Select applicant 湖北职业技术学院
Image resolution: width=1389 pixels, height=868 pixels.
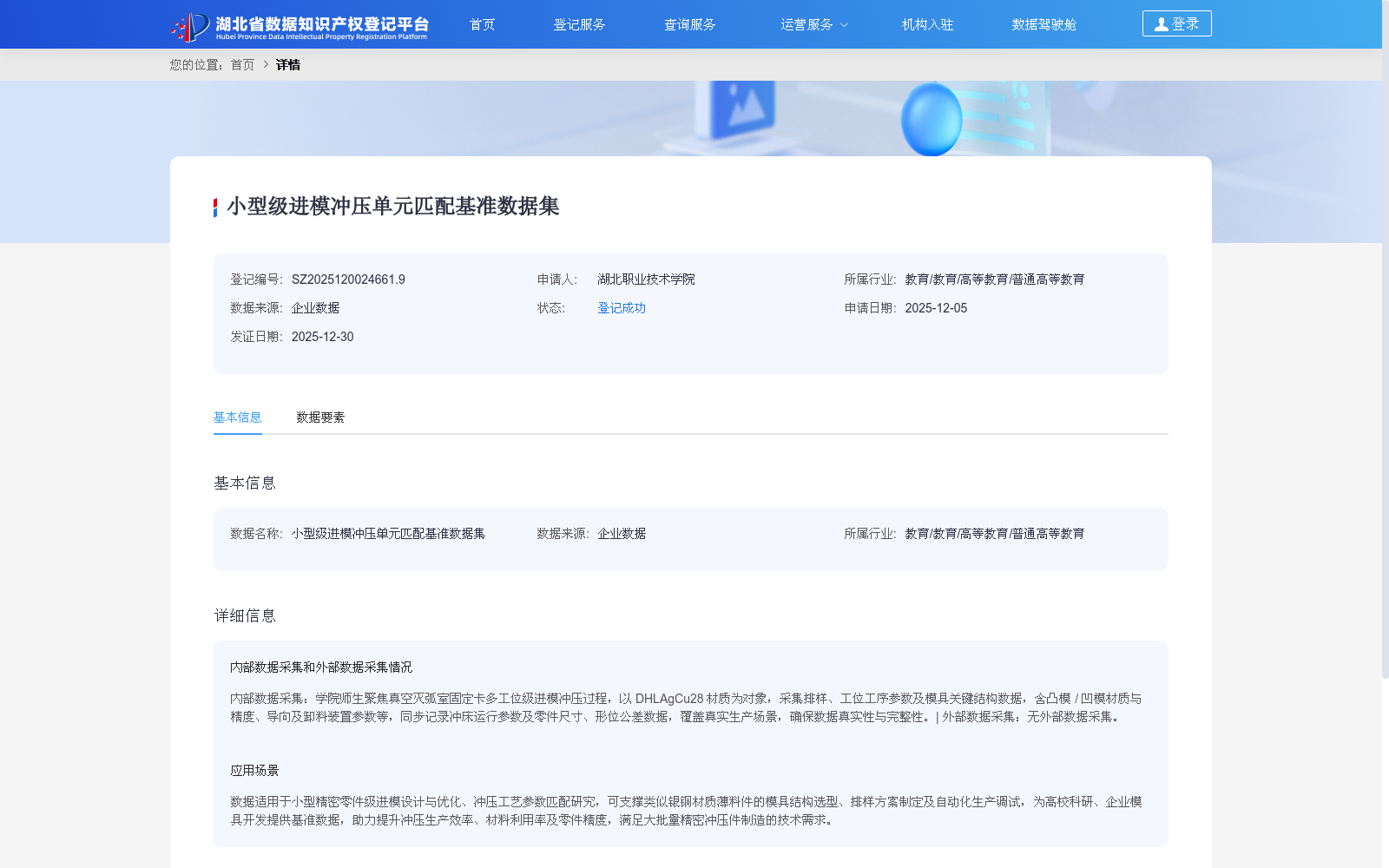(646, 279)
